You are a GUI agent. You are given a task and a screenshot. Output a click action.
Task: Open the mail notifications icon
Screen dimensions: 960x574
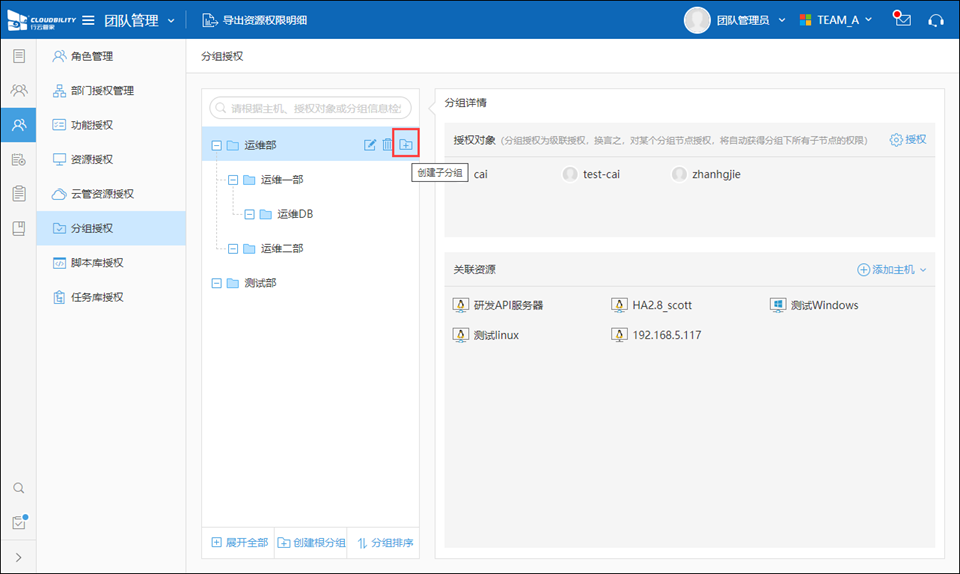click(902, 20)
